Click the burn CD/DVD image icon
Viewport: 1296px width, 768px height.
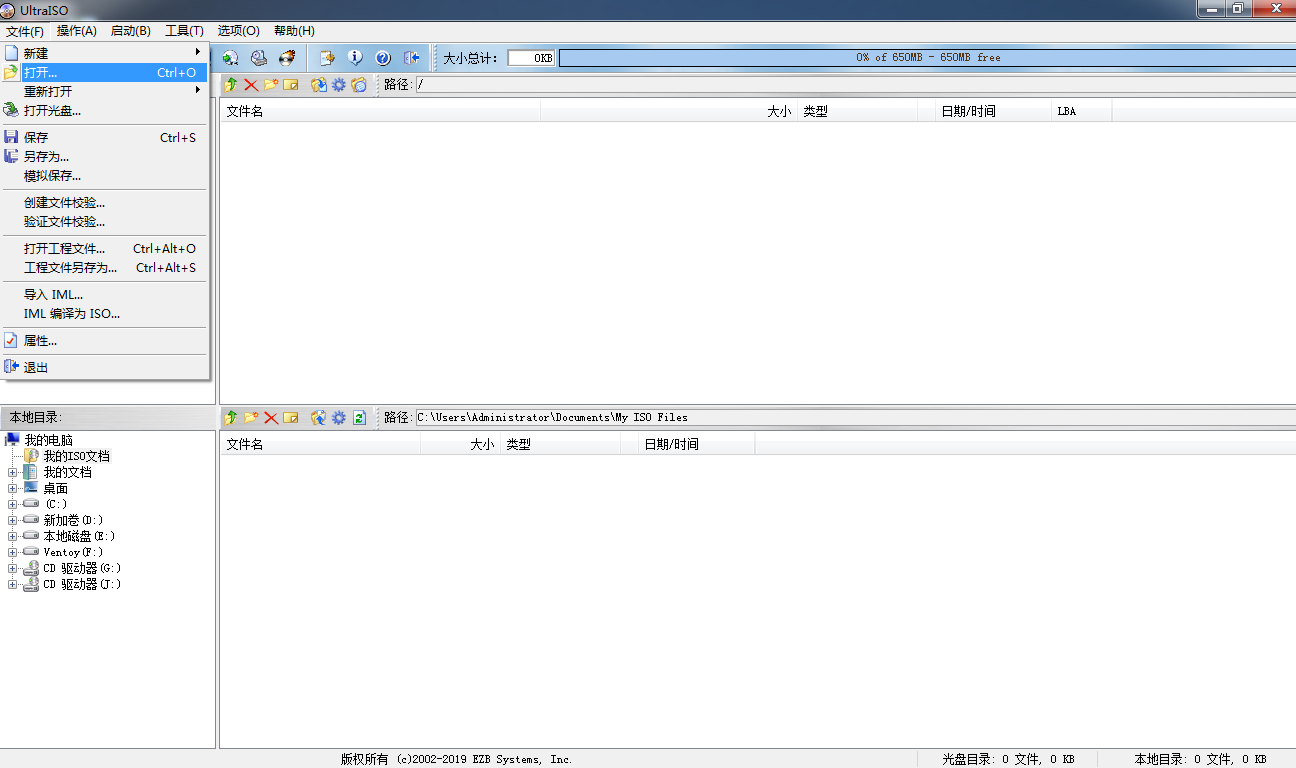[287, 58]
